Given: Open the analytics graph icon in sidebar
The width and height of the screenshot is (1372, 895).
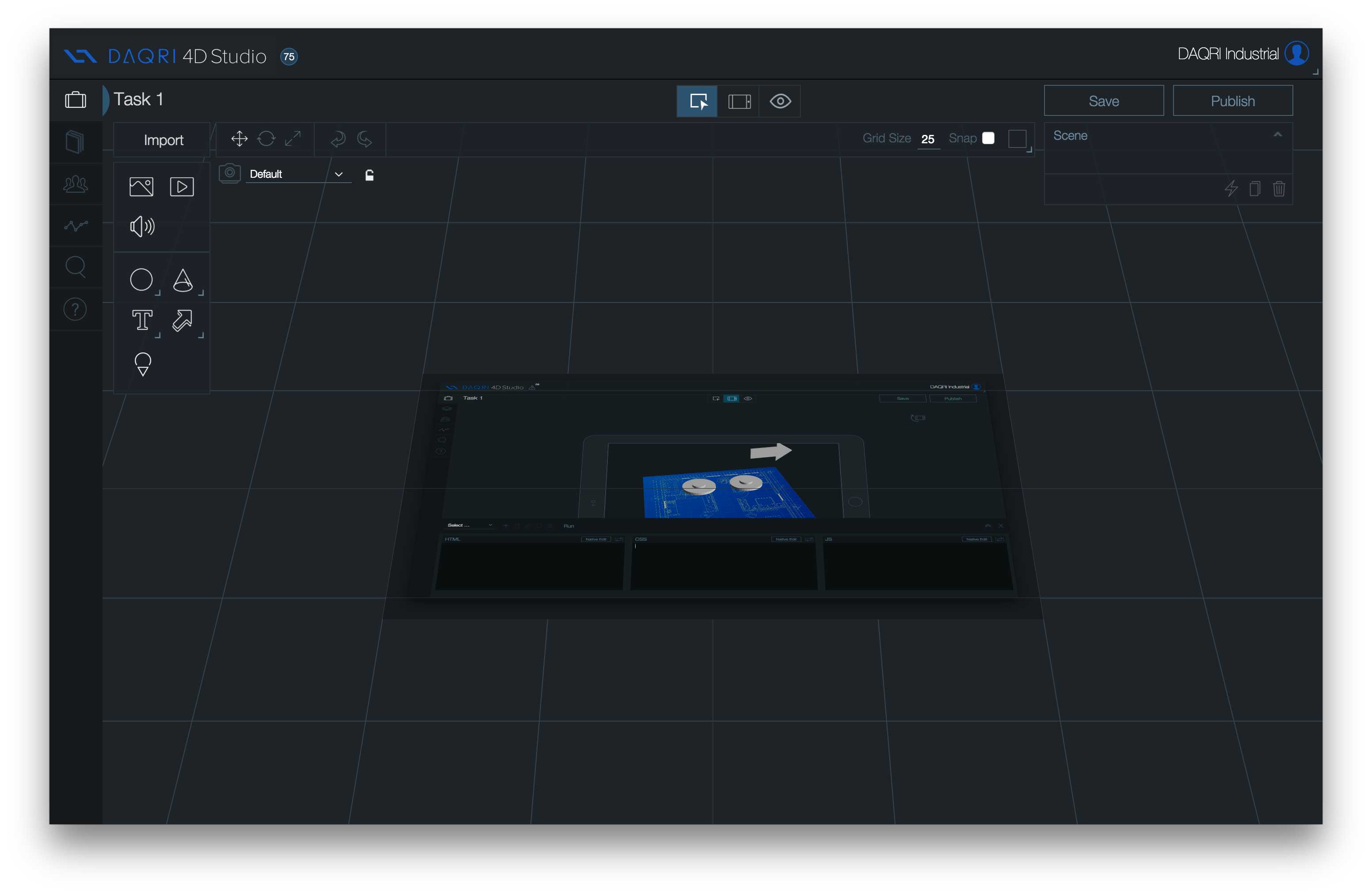Looking at the screenshot, I should click(x=76, y=226).
